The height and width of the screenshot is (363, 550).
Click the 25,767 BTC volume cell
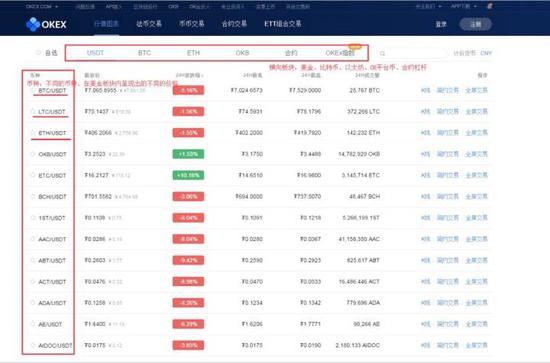[x=364, y=90]
